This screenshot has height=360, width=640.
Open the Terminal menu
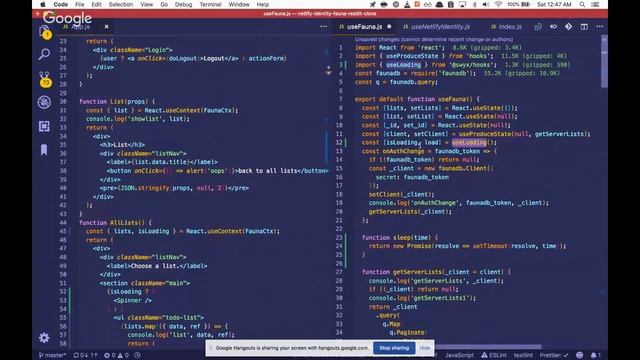[x=210, y=4]
